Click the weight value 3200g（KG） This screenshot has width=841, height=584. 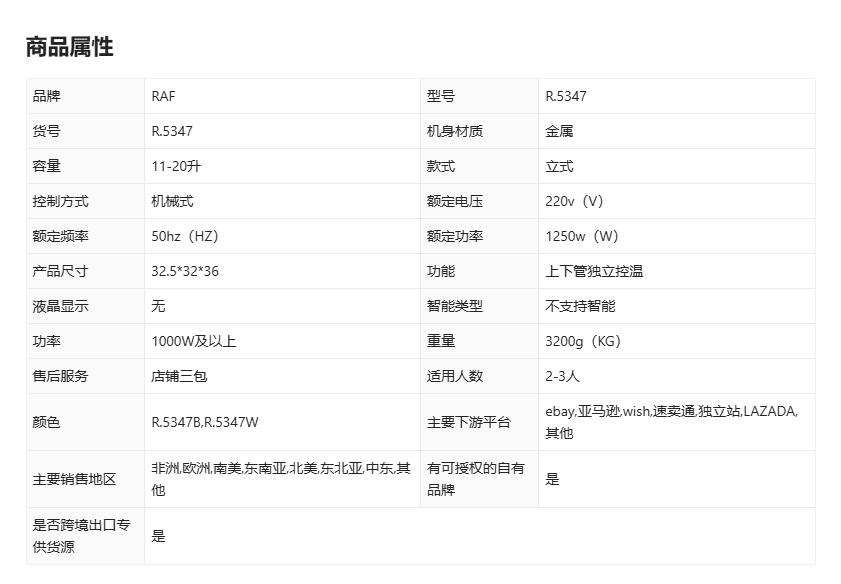point(583,341)
